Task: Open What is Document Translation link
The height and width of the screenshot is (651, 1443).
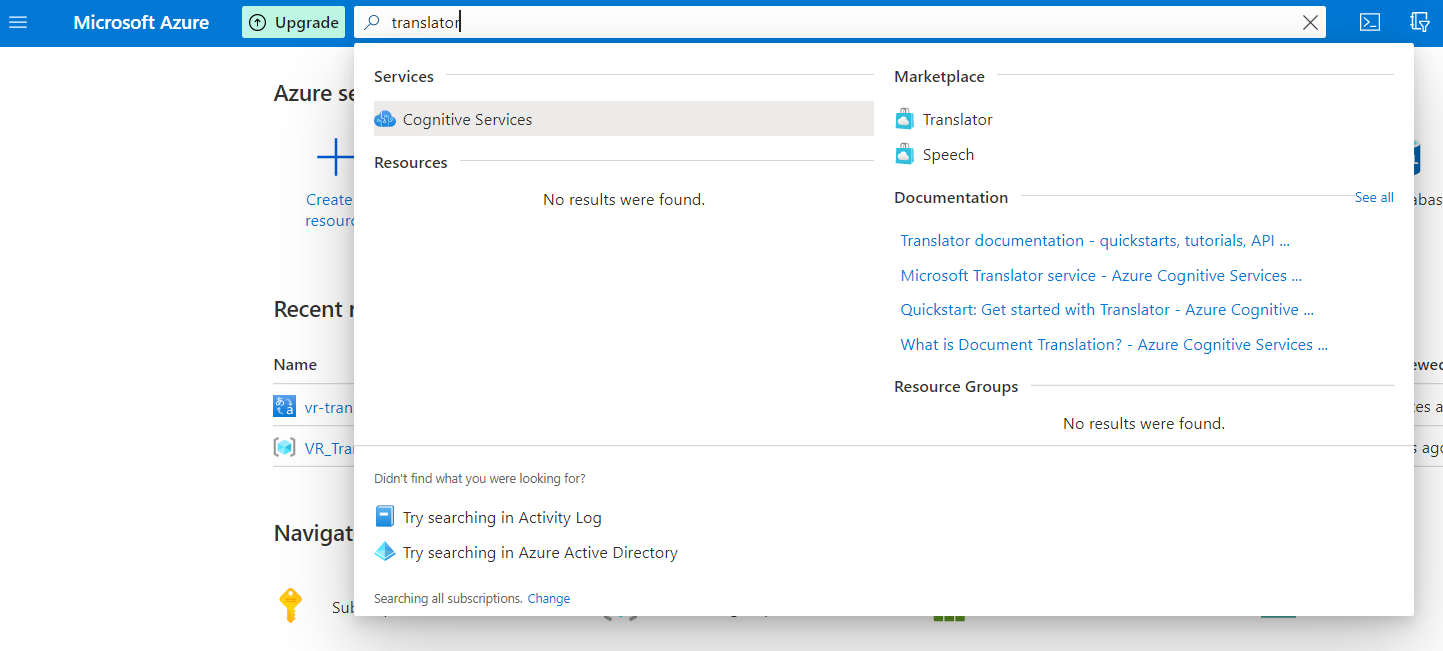Action: pyautogui.click(x=1113, y=345)
